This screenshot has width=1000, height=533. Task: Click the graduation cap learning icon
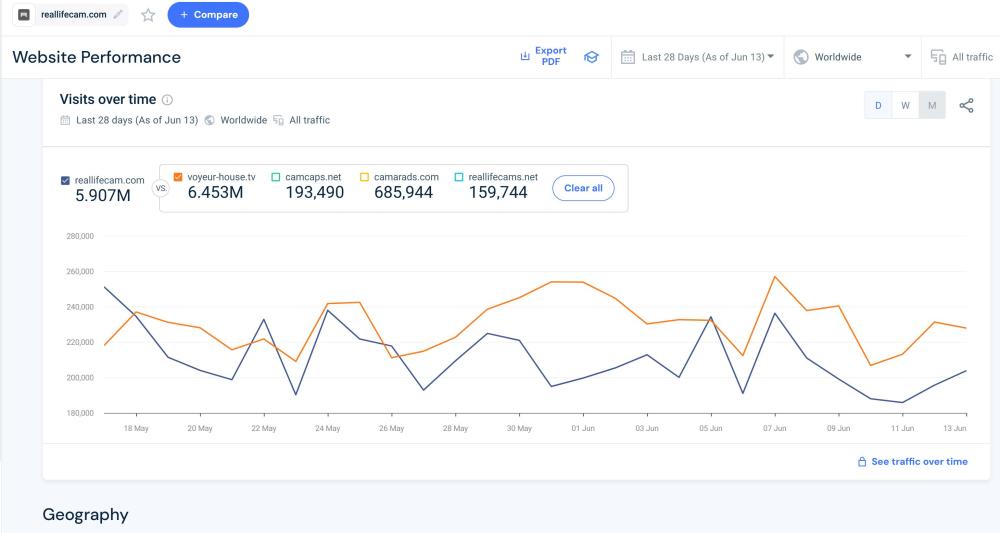point(591,57)
